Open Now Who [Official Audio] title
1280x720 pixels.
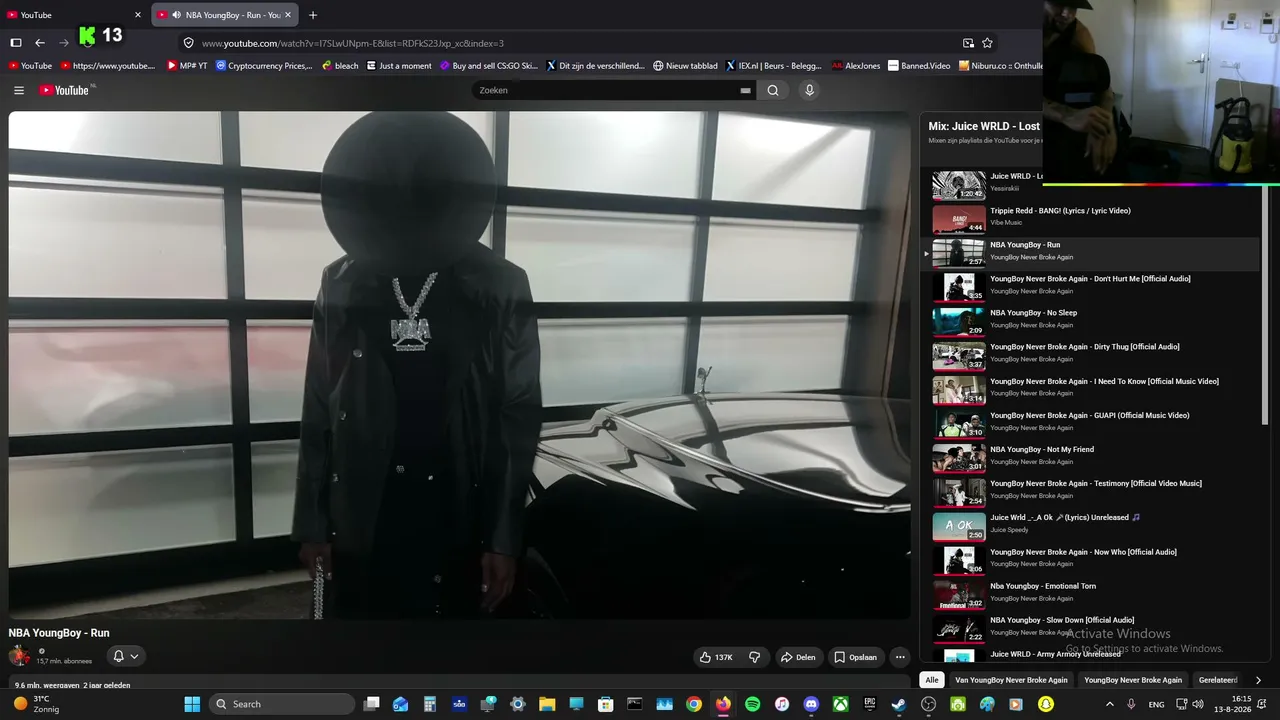click(x=1083, y=552)
